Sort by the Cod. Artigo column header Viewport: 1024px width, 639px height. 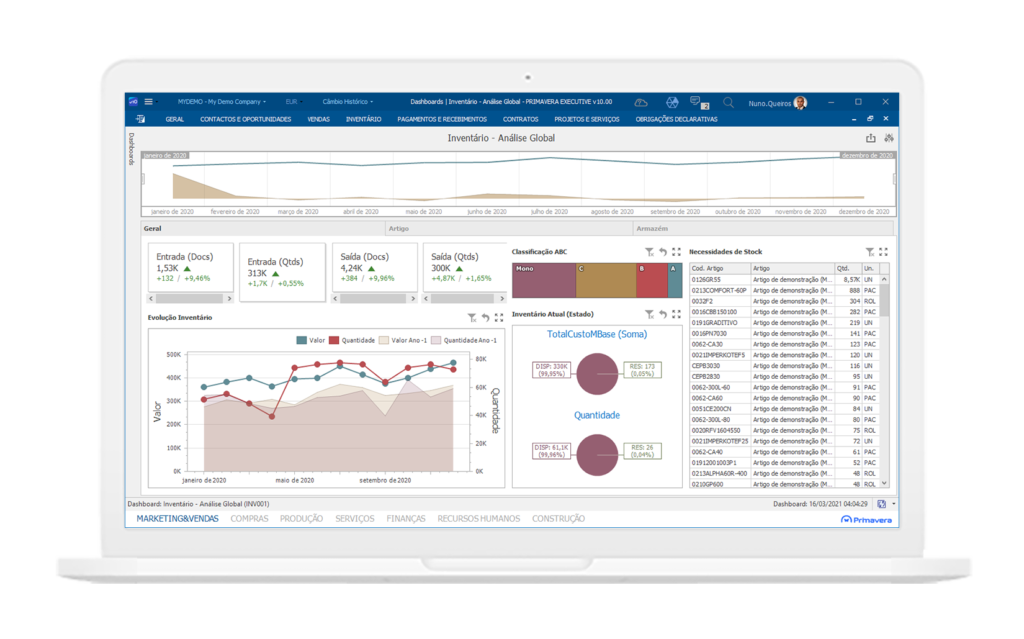pos(720,269)
